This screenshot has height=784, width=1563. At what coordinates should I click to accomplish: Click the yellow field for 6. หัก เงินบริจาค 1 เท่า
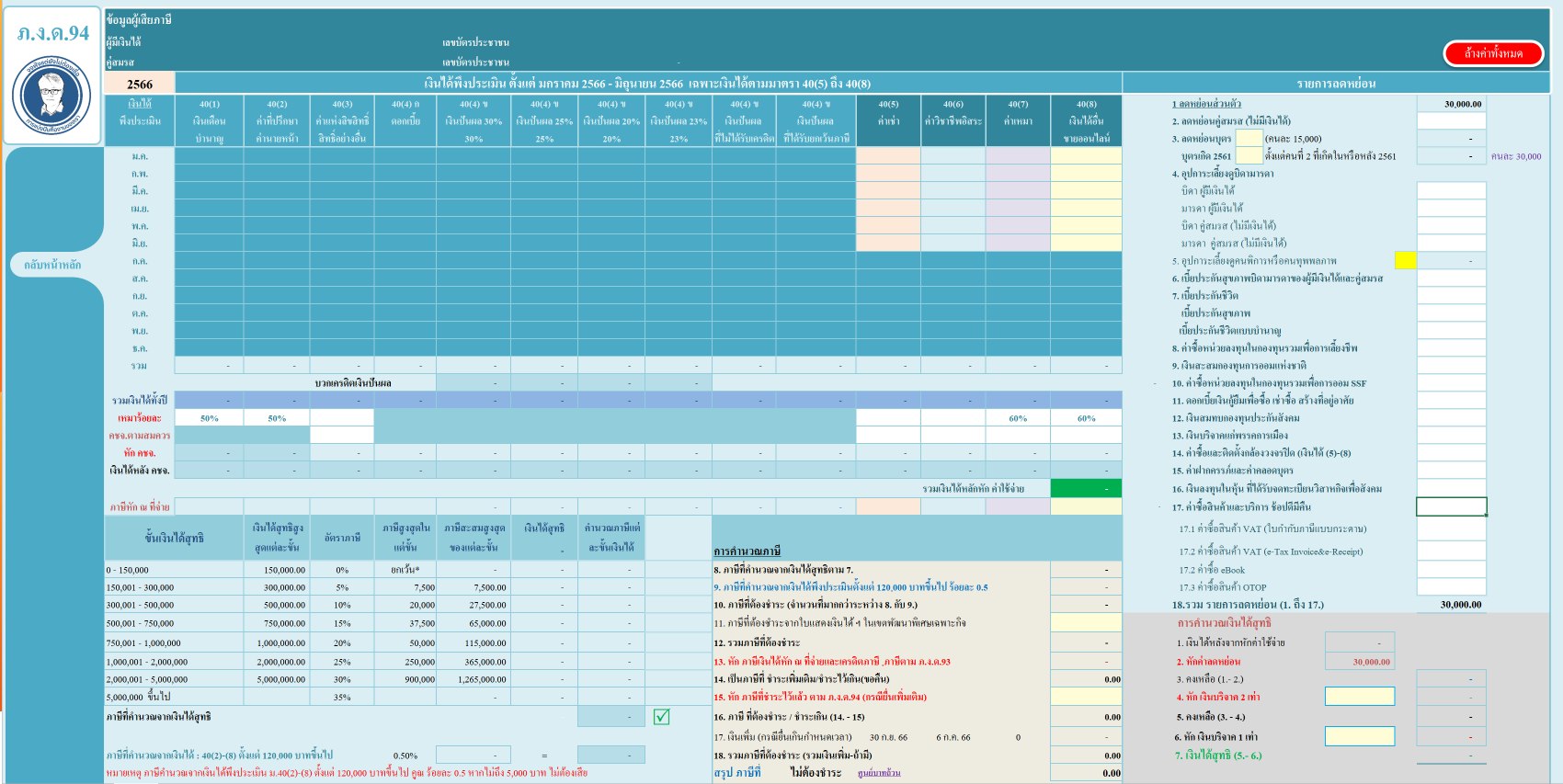1360,736
